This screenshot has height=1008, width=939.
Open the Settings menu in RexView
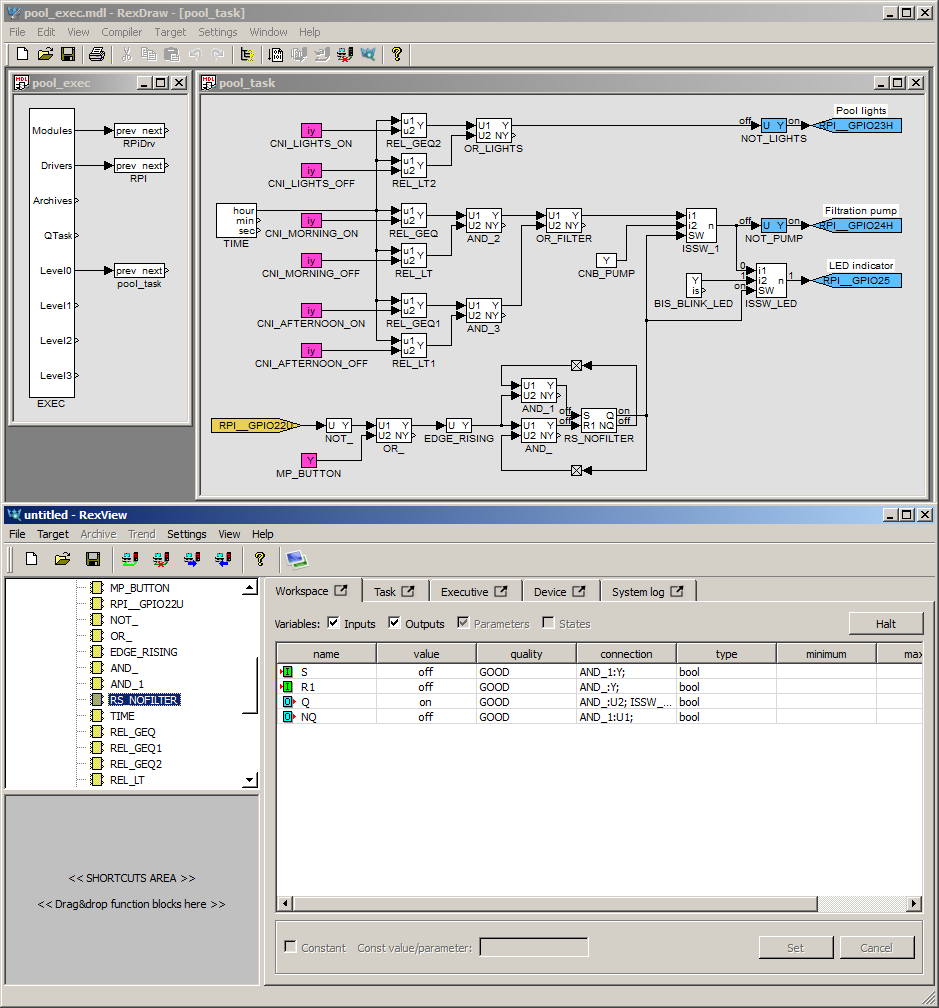[x=186, y=534]
